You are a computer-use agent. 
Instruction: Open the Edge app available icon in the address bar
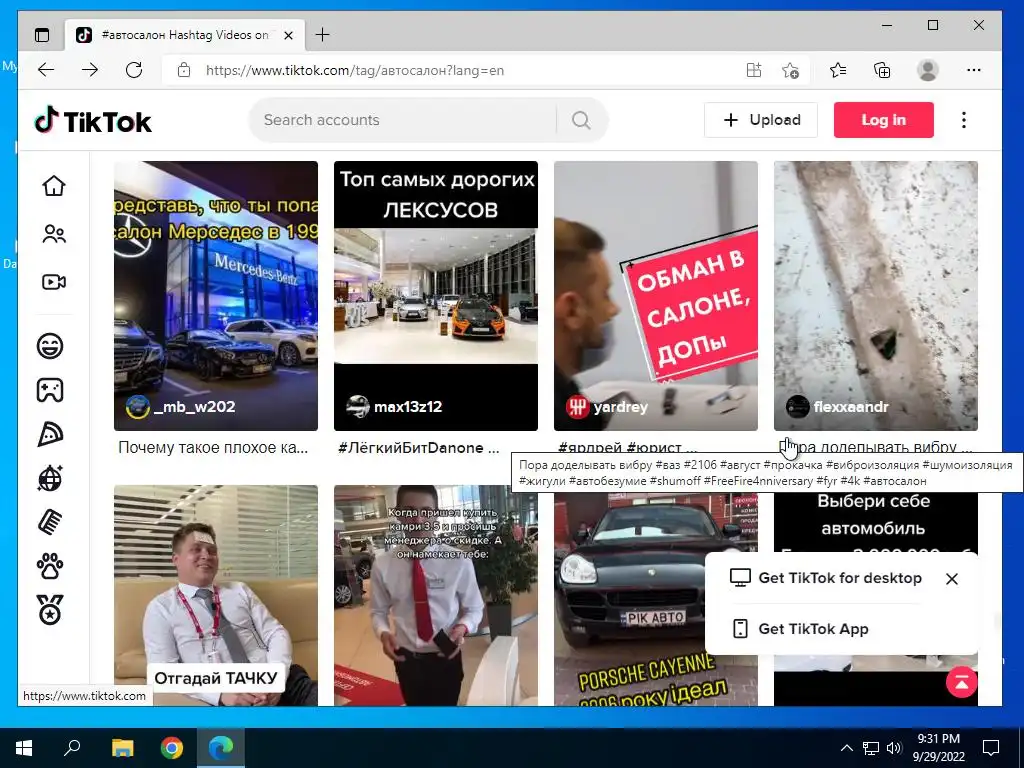tap(754, 70)
